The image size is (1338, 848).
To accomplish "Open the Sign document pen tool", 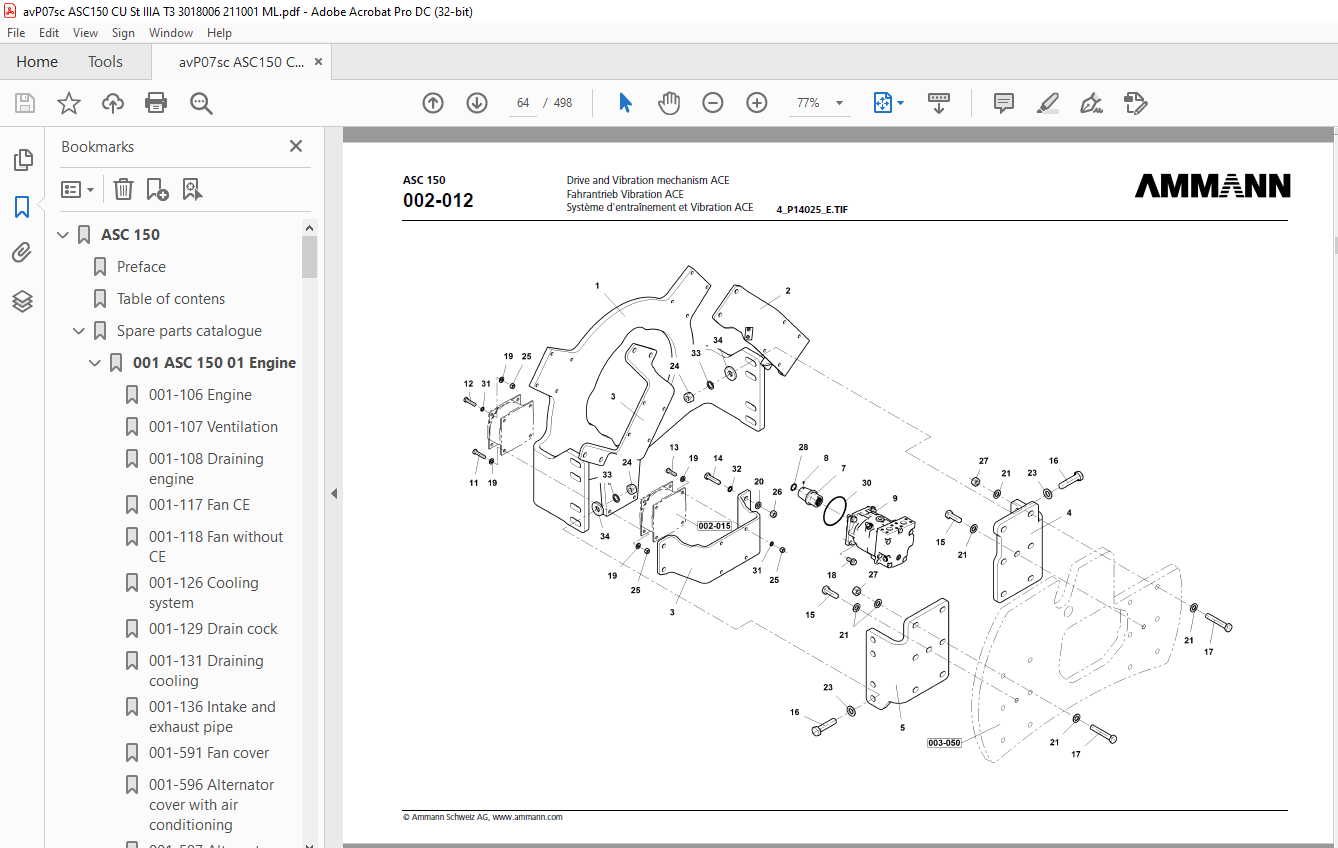I will [x=1091, y=103].
